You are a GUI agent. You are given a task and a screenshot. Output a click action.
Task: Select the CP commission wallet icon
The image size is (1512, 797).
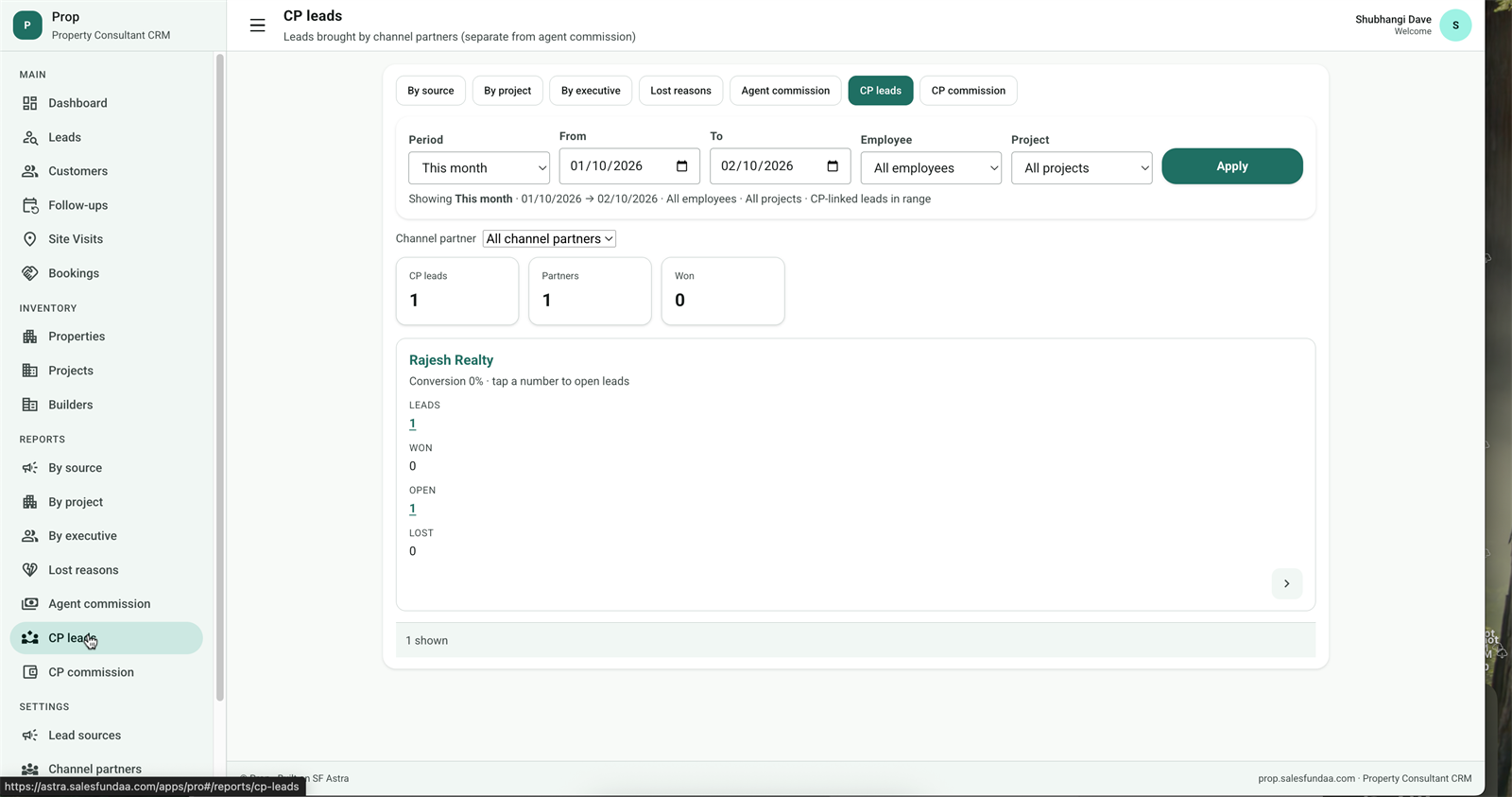click(x=30, y=672)
